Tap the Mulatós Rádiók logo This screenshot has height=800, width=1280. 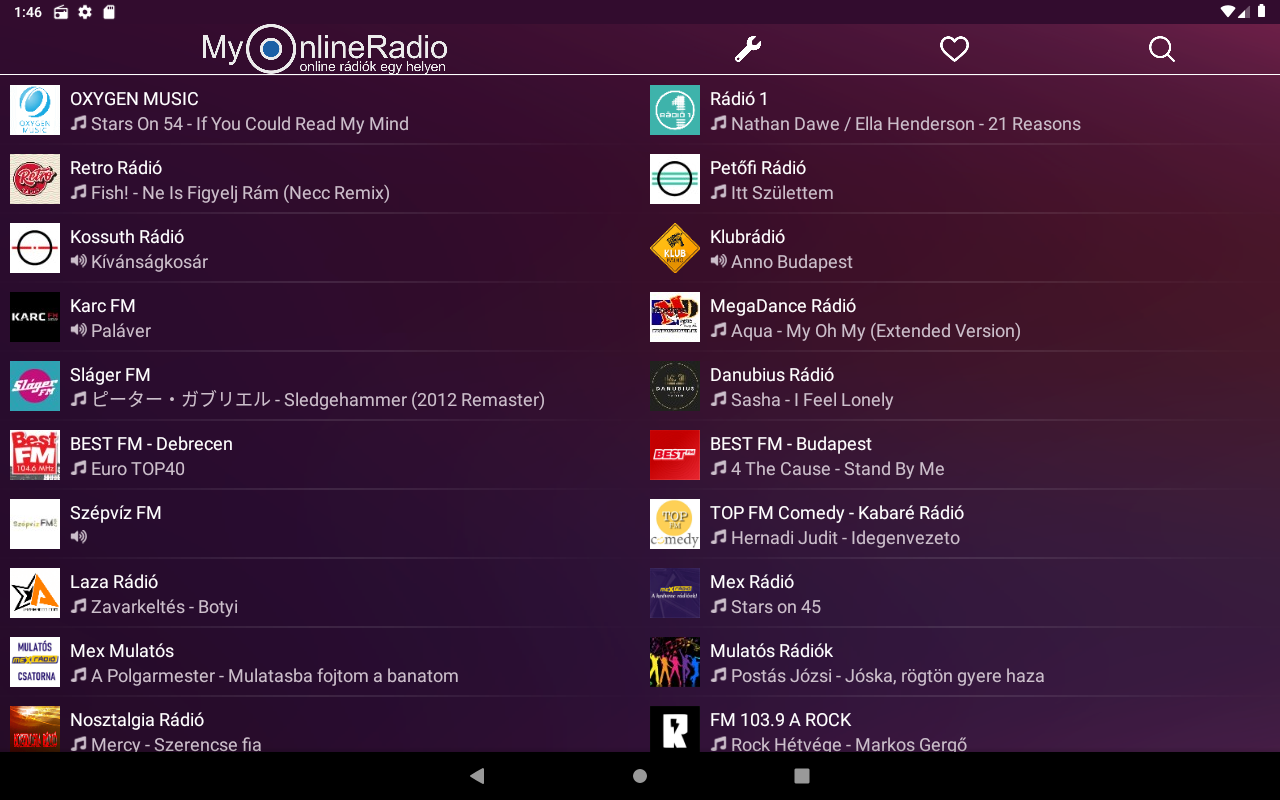(675, 662)
